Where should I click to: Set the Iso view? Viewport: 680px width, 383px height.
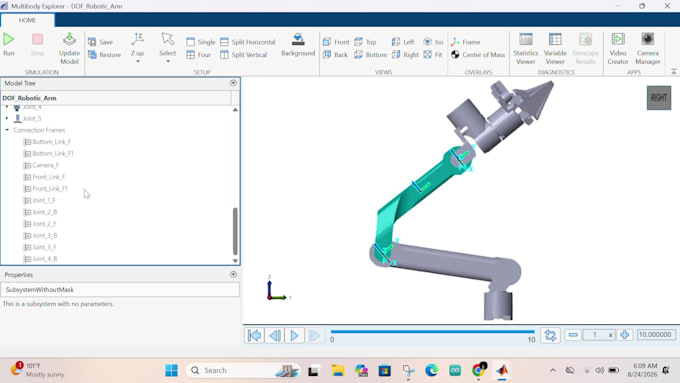coord(433,42)
